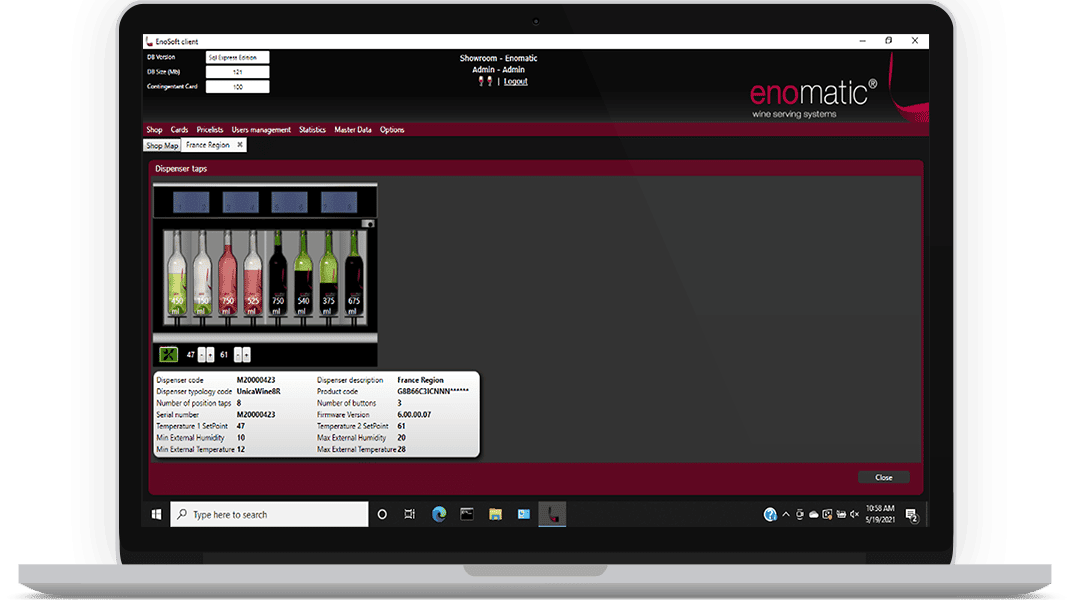The height and width of the screenshot is (600, 1070).
Task: Increment the Temperature 1 SetPoint value 47
Action: click(x=201, y=355)
